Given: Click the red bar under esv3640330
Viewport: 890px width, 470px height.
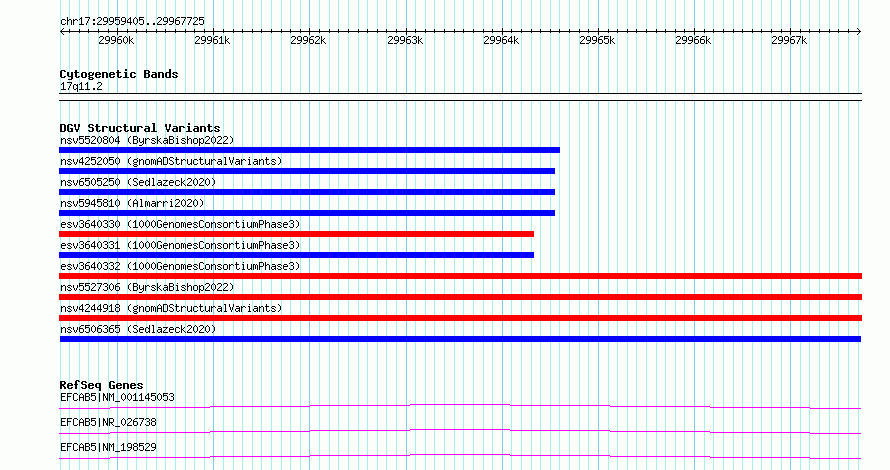Looking at the screenshot, I should tap(296, 234).
